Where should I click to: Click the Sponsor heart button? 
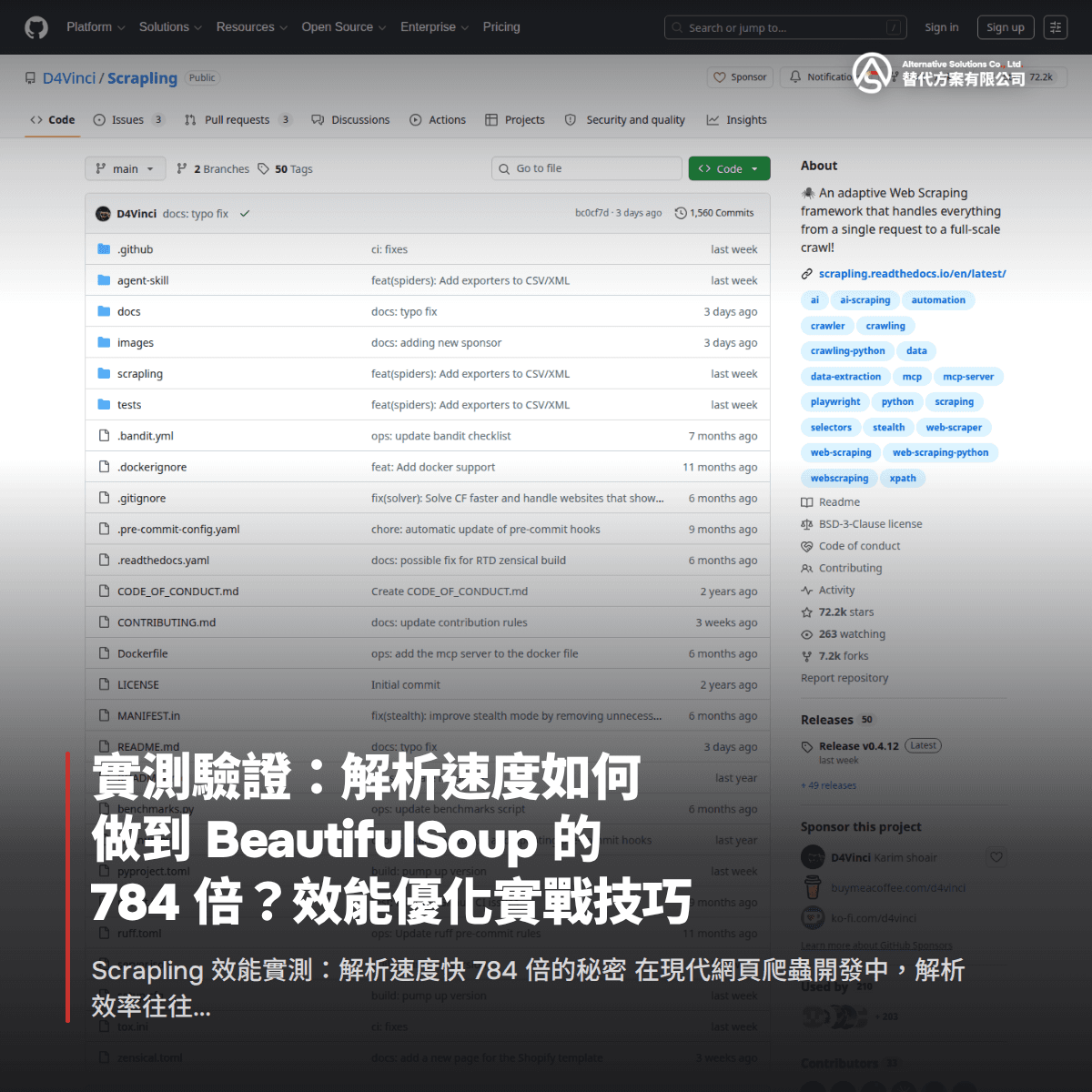pos(740,77)
